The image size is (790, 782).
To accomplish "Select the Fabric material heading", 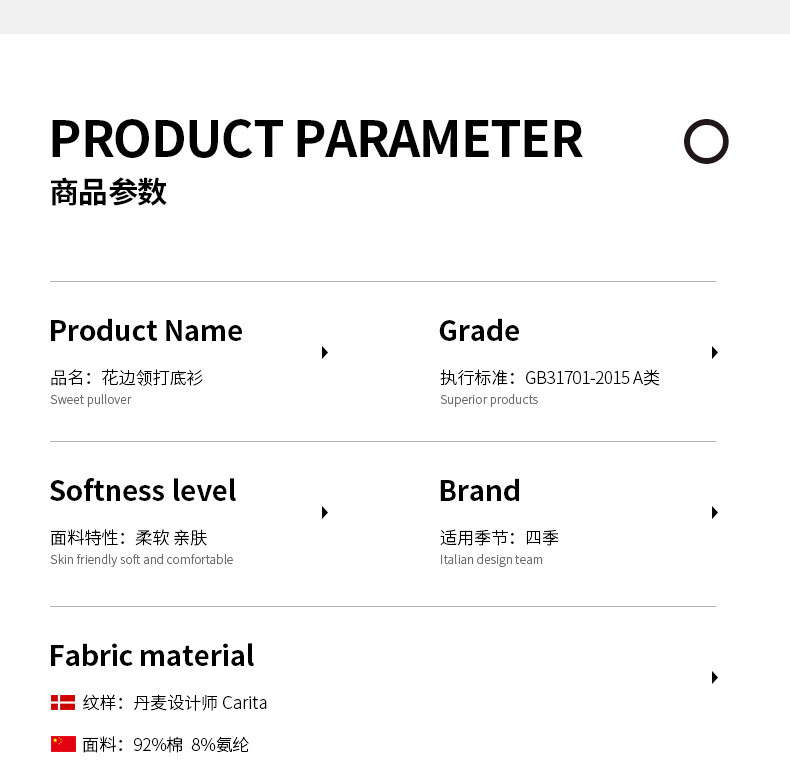I will (152, 656).
